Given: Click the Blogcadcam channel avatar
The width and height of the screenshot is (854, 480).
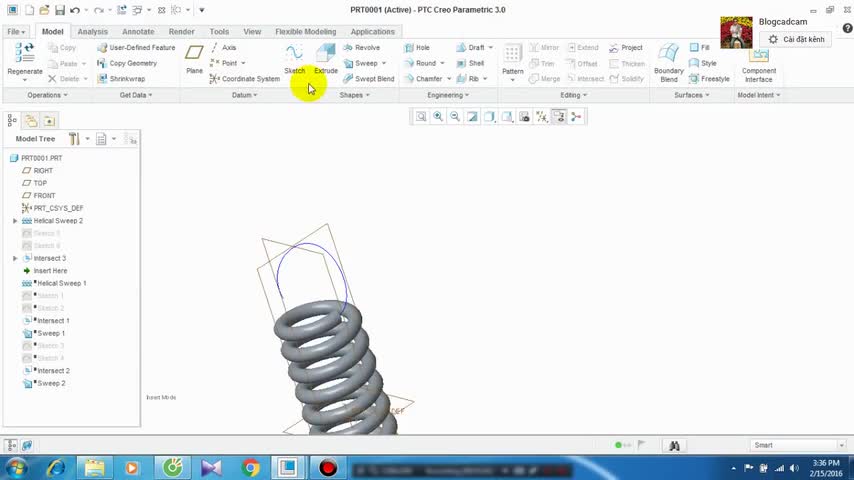Looking at the screenshot, I should point(736,33).
